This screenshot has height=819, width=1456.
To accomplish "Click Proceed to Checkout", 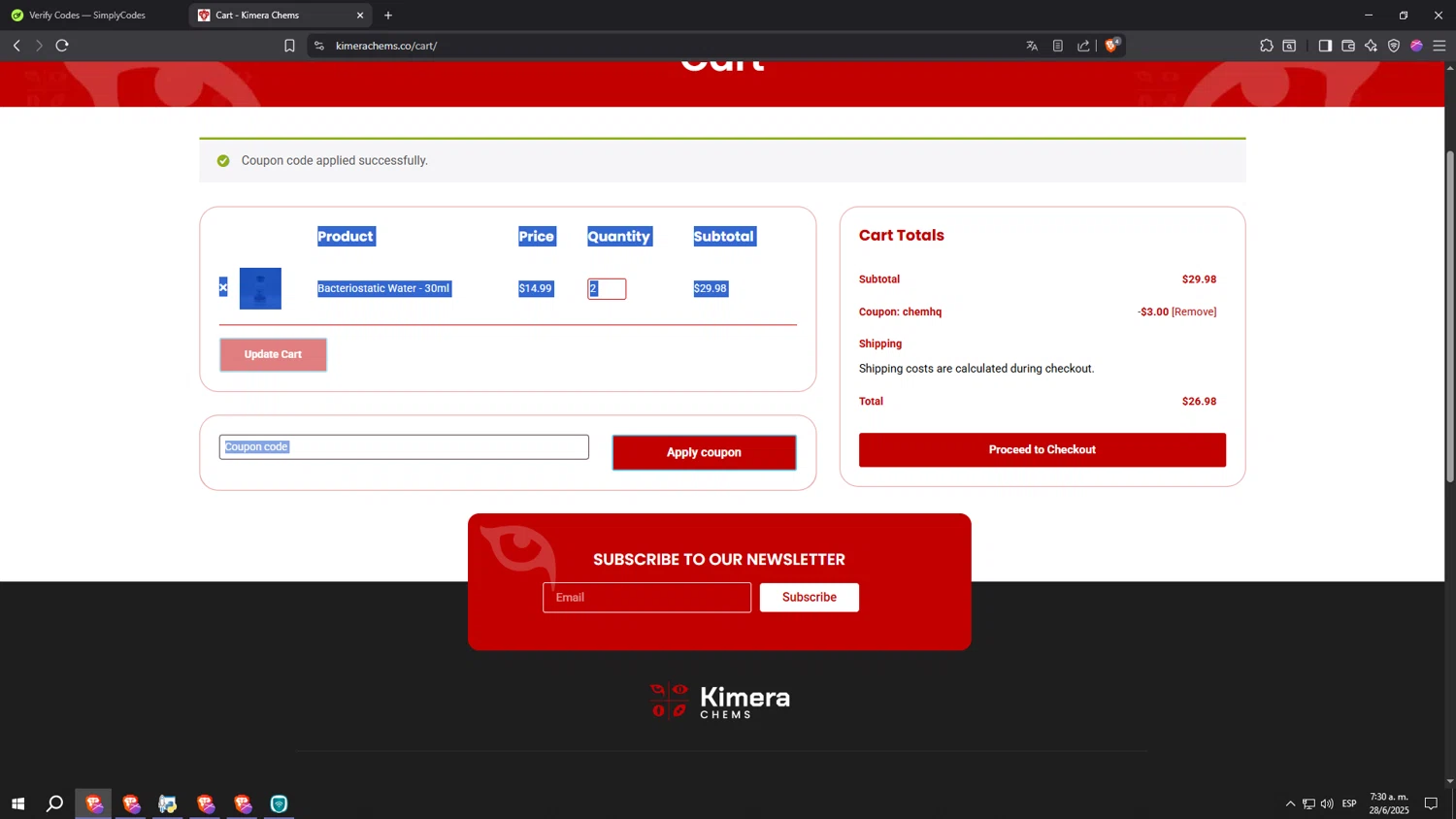I will [x=1042, y=449].
